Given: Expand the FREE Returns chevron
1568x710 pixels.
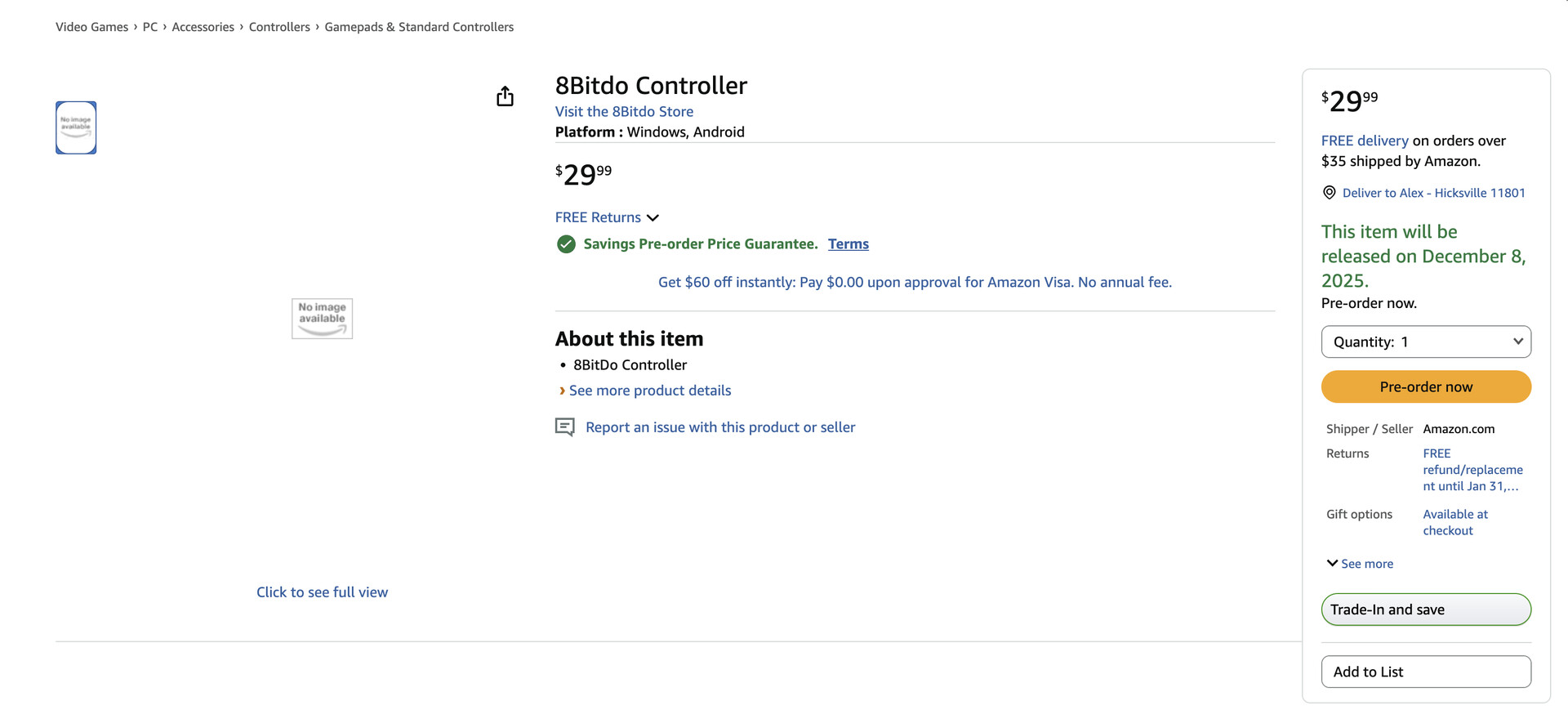Looking at the screenshot, I should point(653,218).
